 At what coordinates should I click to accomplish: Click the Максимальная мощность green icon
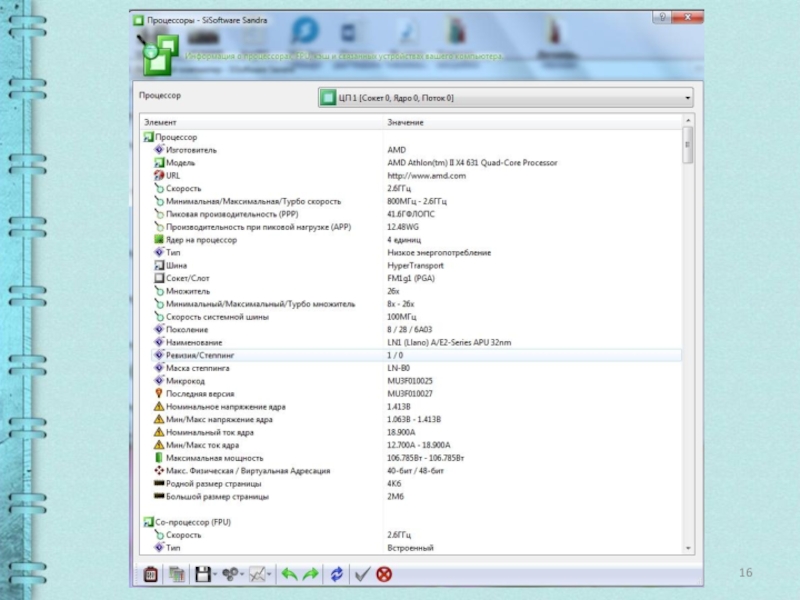(x=159, y=458)
